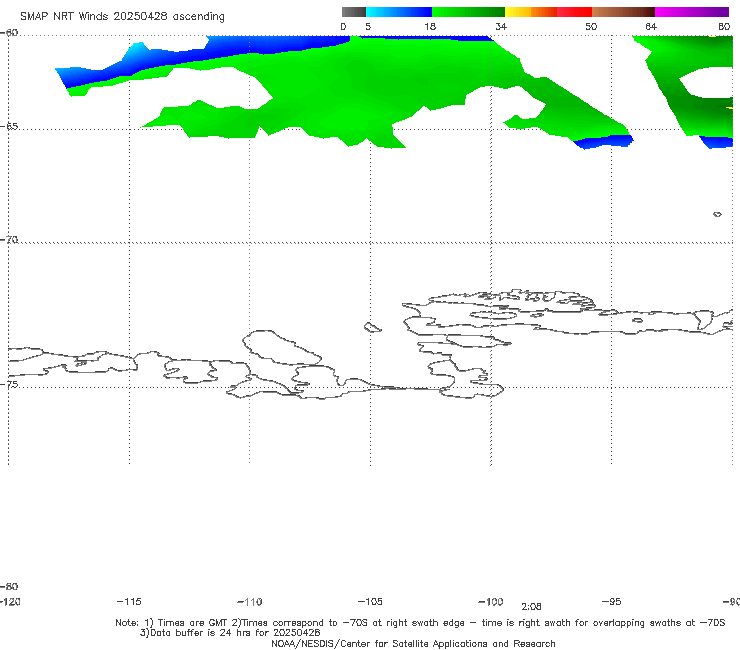
Task: Click the large oval island outline near -109
Action: pos(282,347)
